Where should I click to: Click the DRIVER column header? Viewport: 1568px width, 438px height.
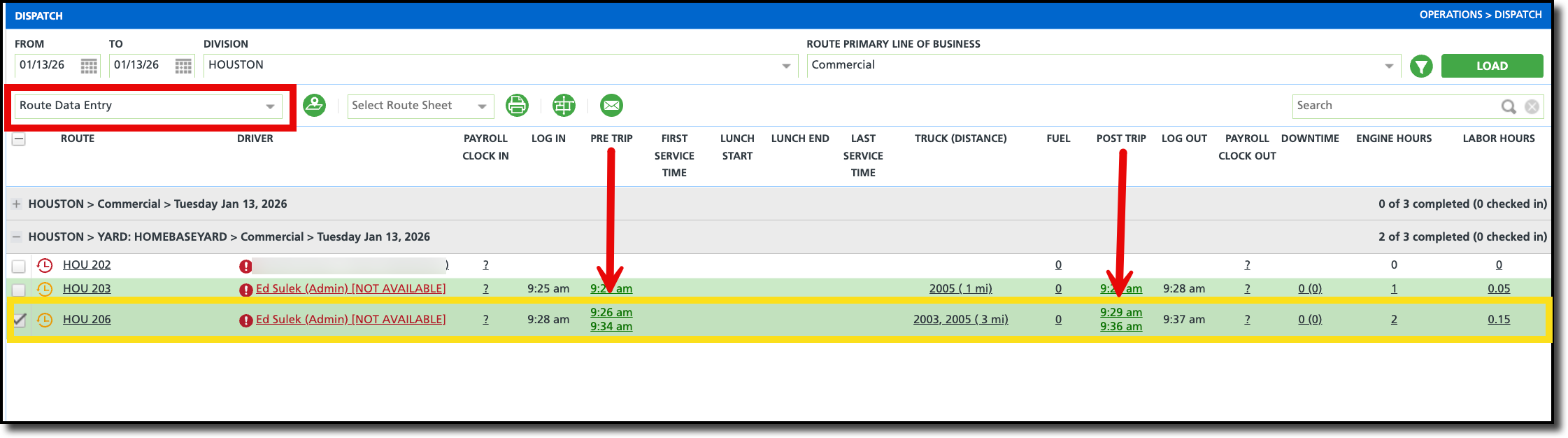(255, 139)
